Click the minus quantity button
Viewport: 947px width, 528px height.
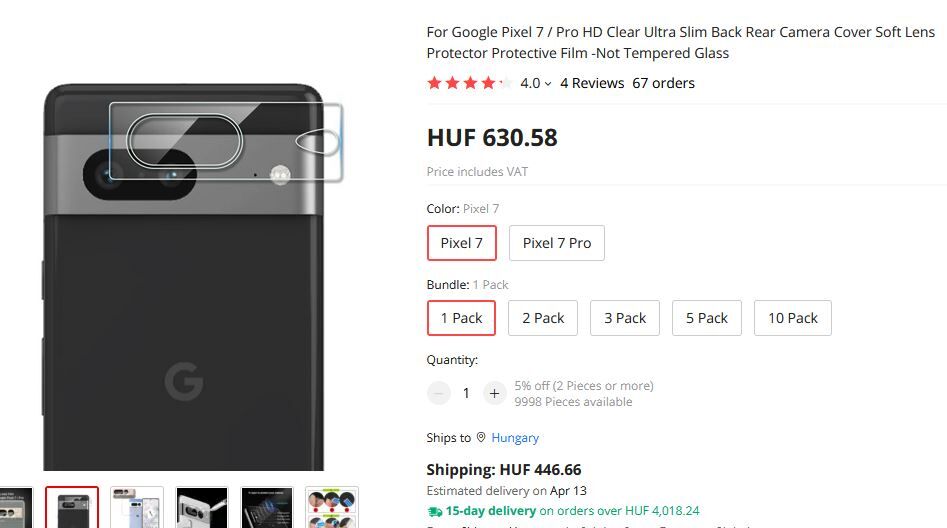(439, 393)
